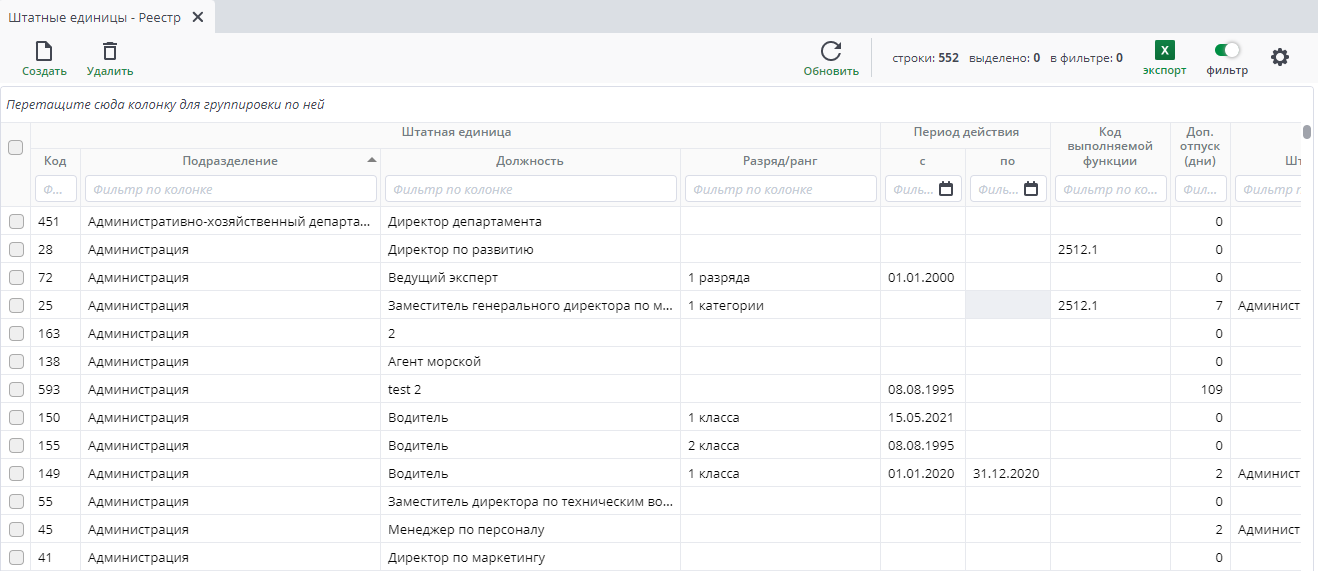The image size is (1318, 571).
Task: Open calendar in the 'с' date filter
Action: pos(946,189)
